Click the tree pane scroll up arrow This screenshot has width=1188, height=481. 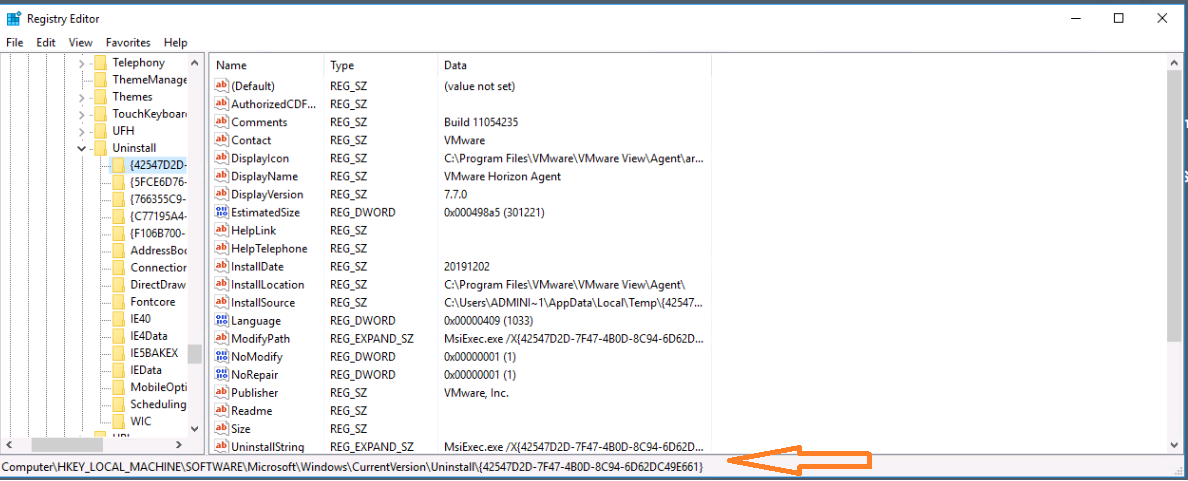pyautogui.click(x=195, y=63)
